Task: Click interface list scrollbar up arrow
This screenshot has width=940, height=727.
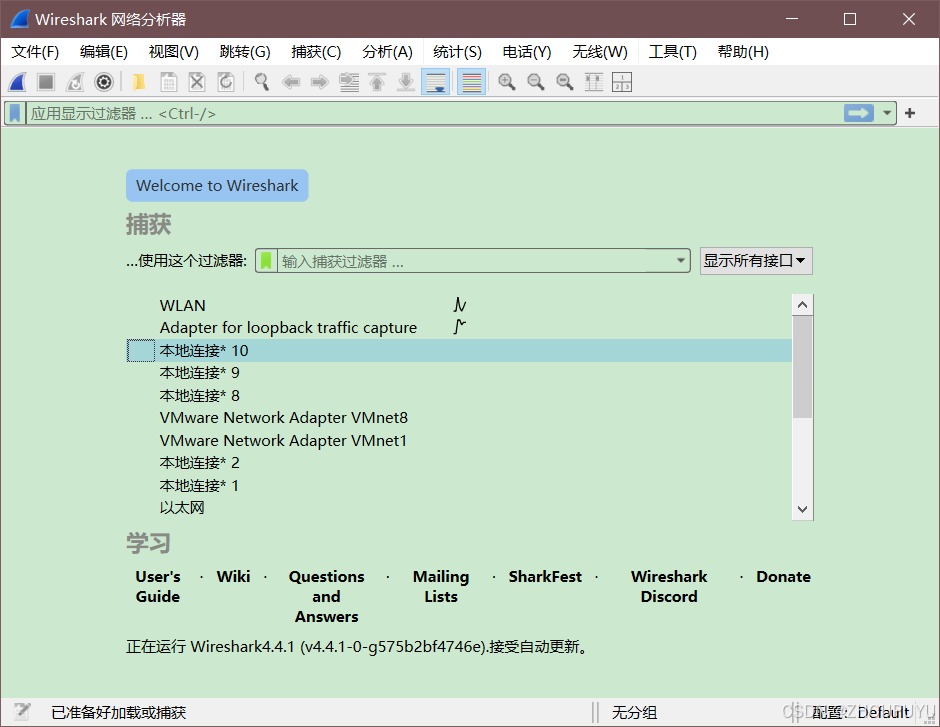Action: [803, 305]
